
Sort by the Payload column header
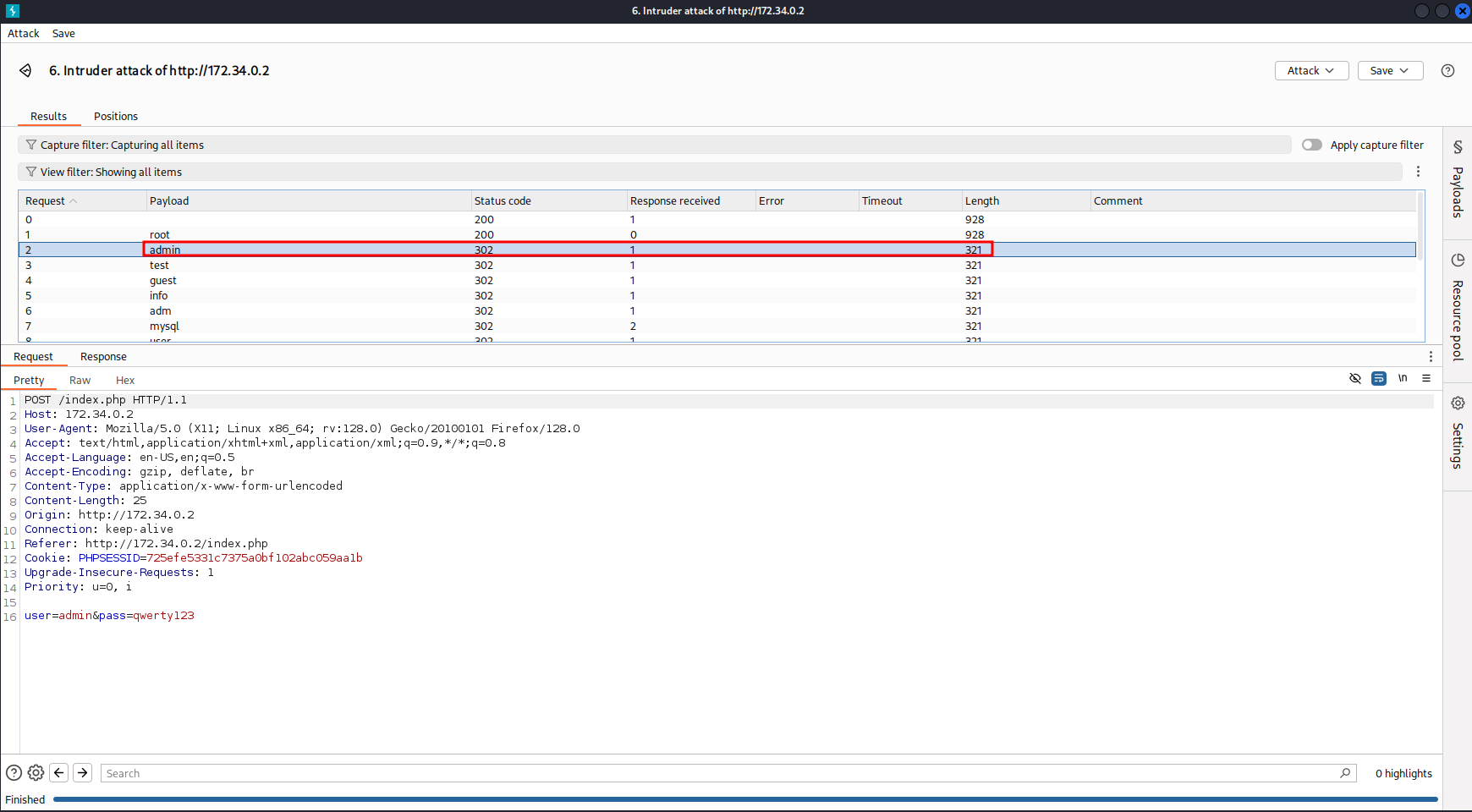[309, 201]
